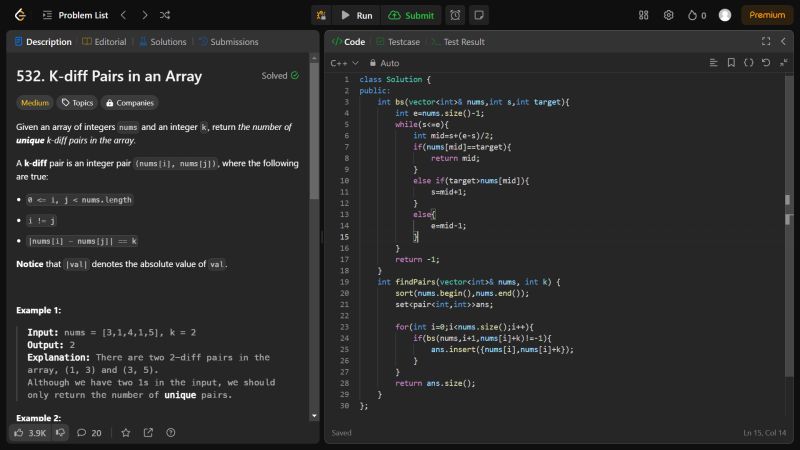Open the notes sticky icon
This screenshot has width=800, height=450.
coord(479,15)
